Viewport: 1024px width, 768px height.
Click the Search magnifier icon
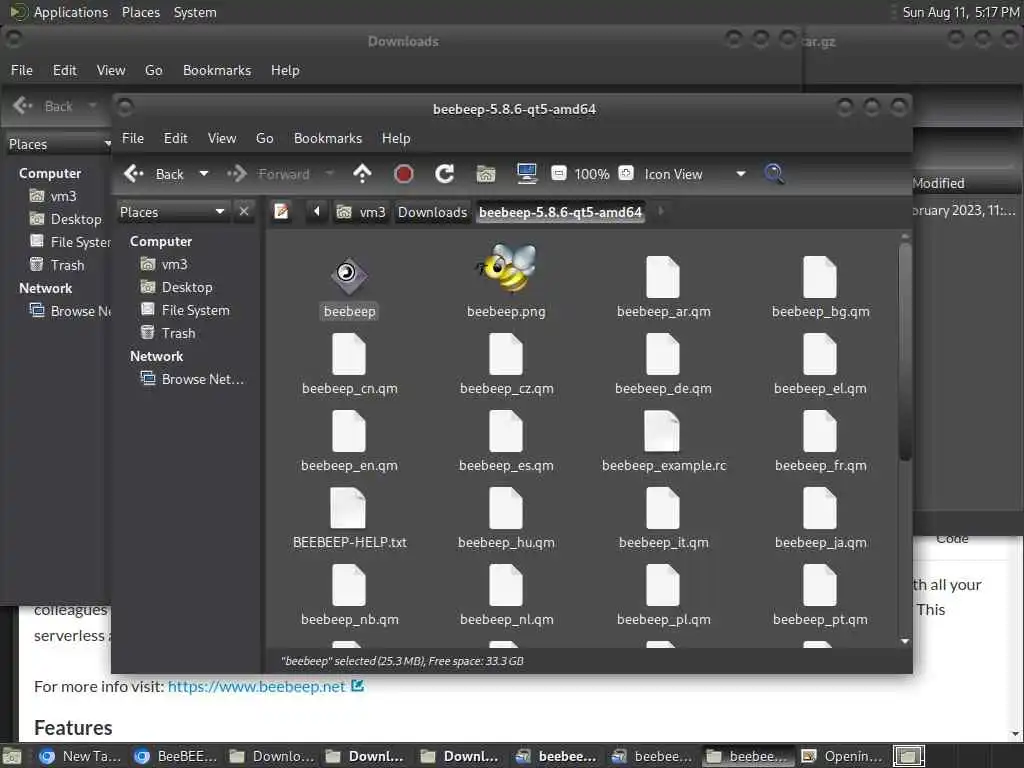pyautogui.click(x=774, y=174)
